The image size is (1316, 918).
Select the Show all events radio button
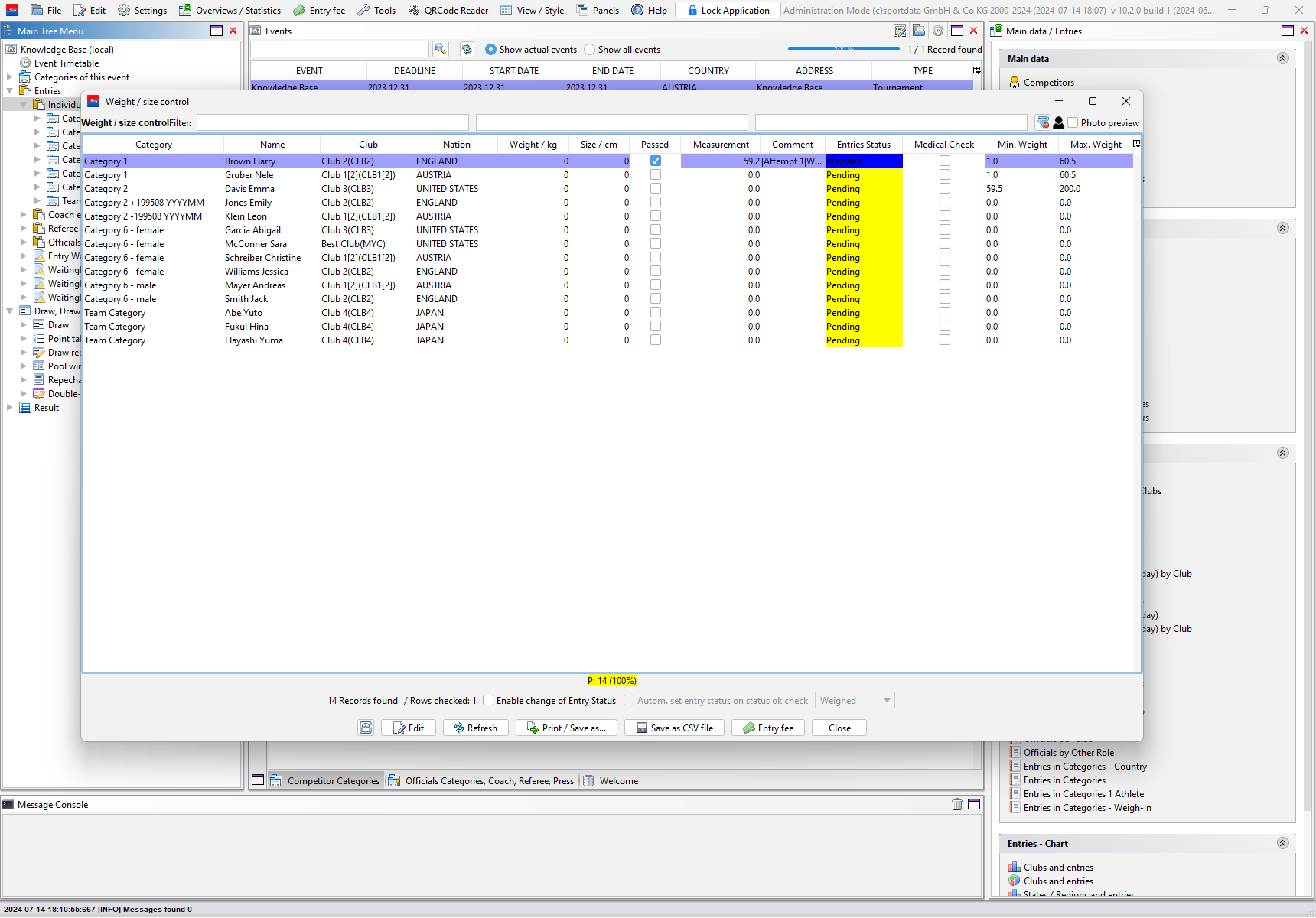tap(589, 50)
